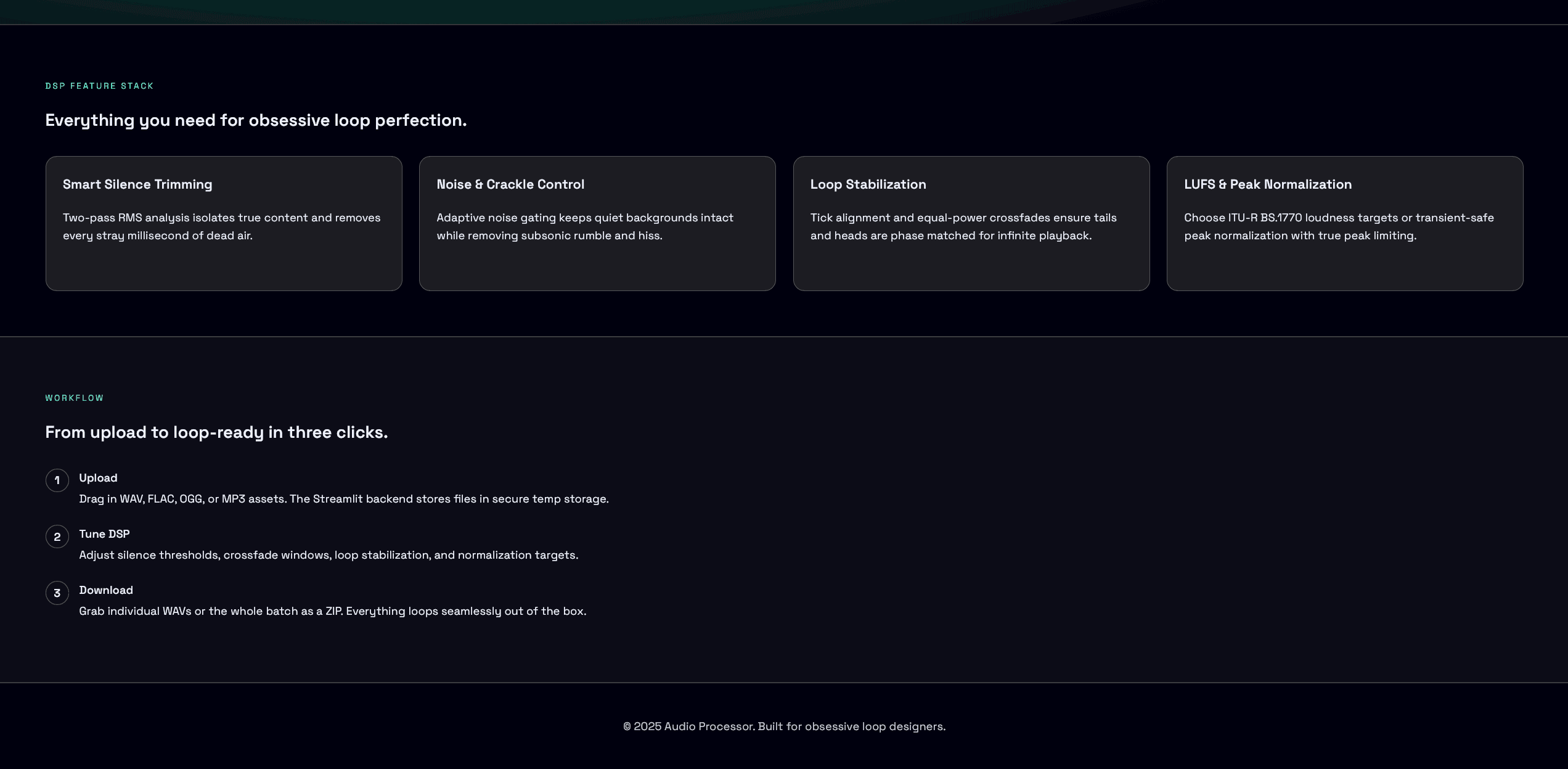Select the WORKFLOW section label
The image size is (1568, 769).
(74, 398)
